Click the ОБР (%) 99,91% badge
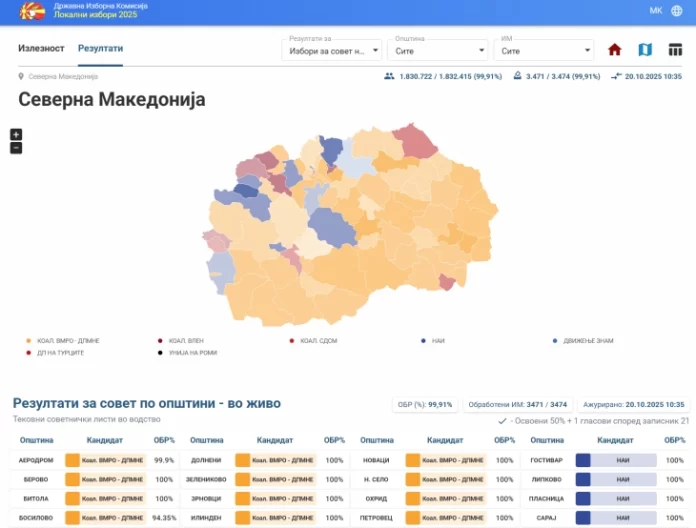 (x=425, y=404)
